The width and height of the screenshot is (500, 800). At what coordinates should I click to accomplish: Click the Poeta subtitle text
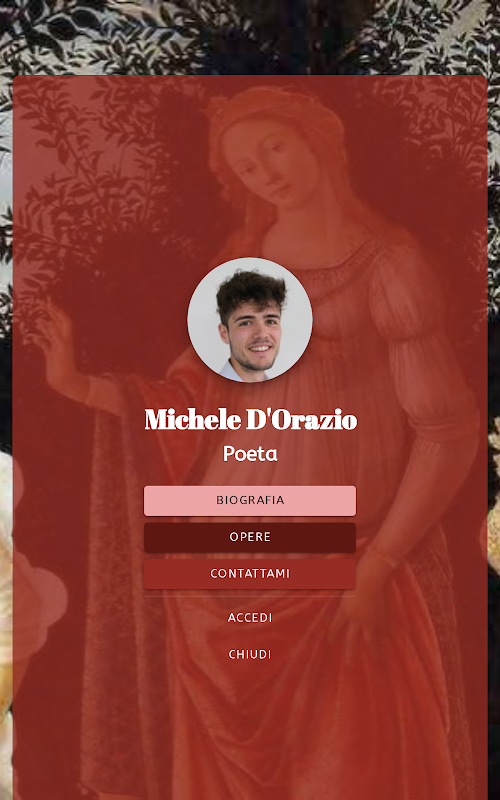(x=250, y=454)
